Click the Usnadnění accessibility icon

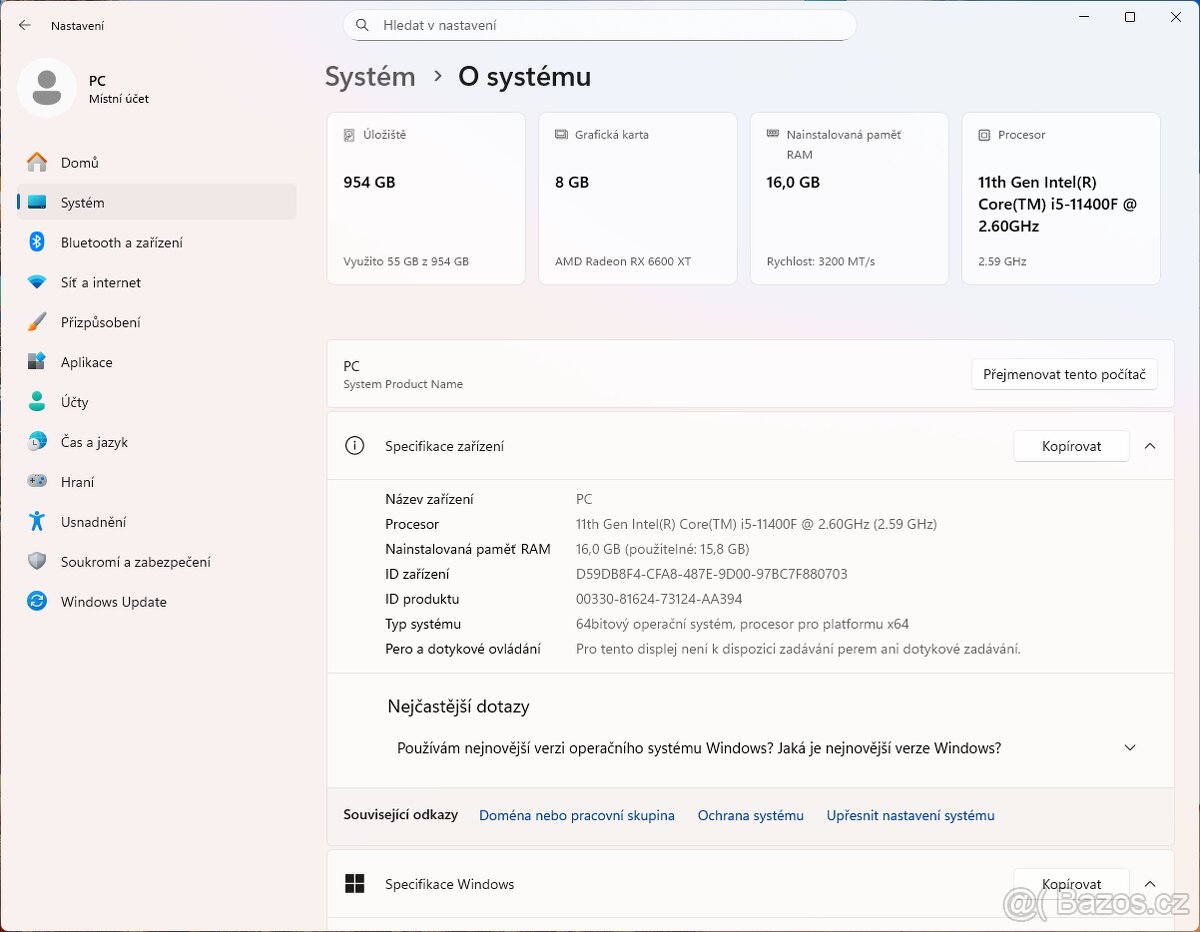click(x=37, y=521)
